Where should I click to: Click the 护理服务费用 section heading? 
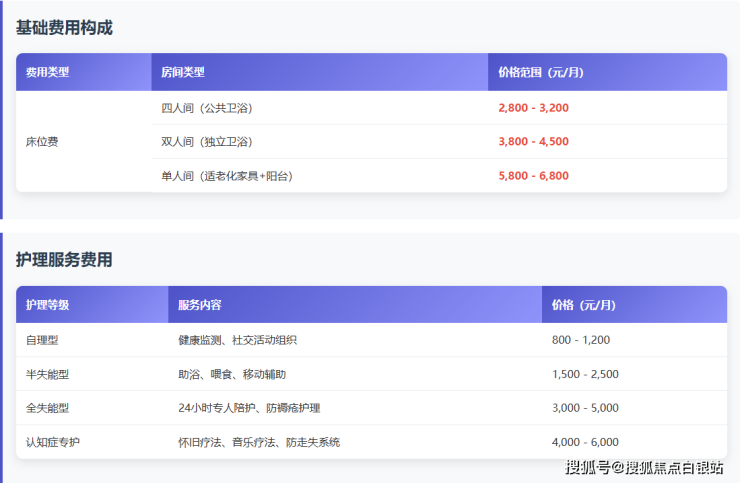pos(64,260)
